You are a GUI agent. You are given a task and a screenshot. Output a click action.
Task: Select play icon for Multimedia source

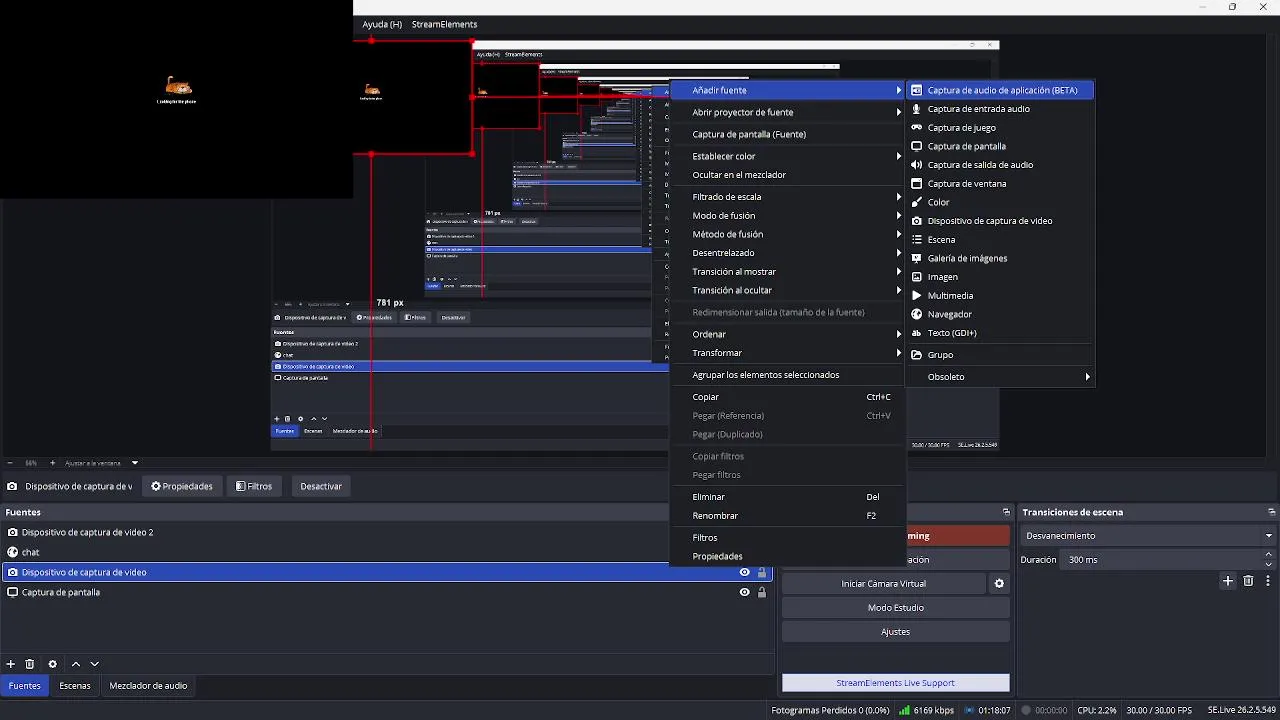click(x=916, y=296)
